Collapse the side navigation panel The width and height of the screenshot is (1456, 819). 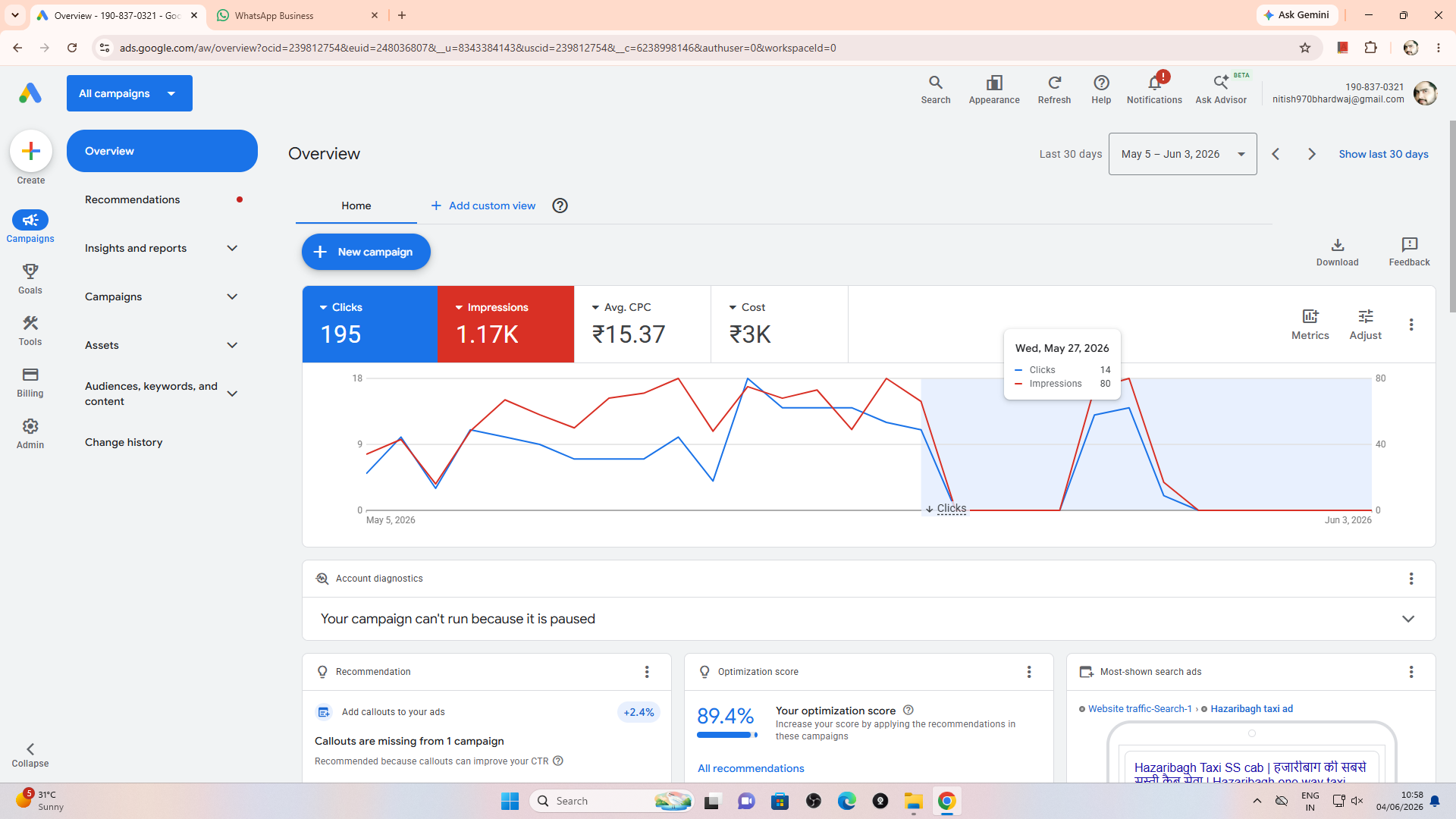(x=30, y=755)
